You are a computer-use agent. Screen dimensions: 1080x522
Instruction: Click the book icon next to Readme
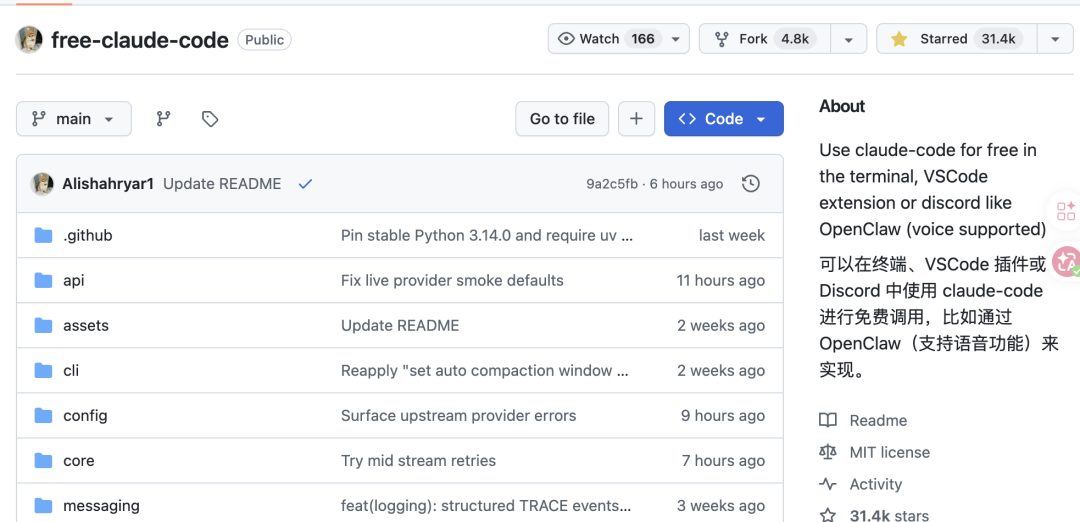point(828,421)
